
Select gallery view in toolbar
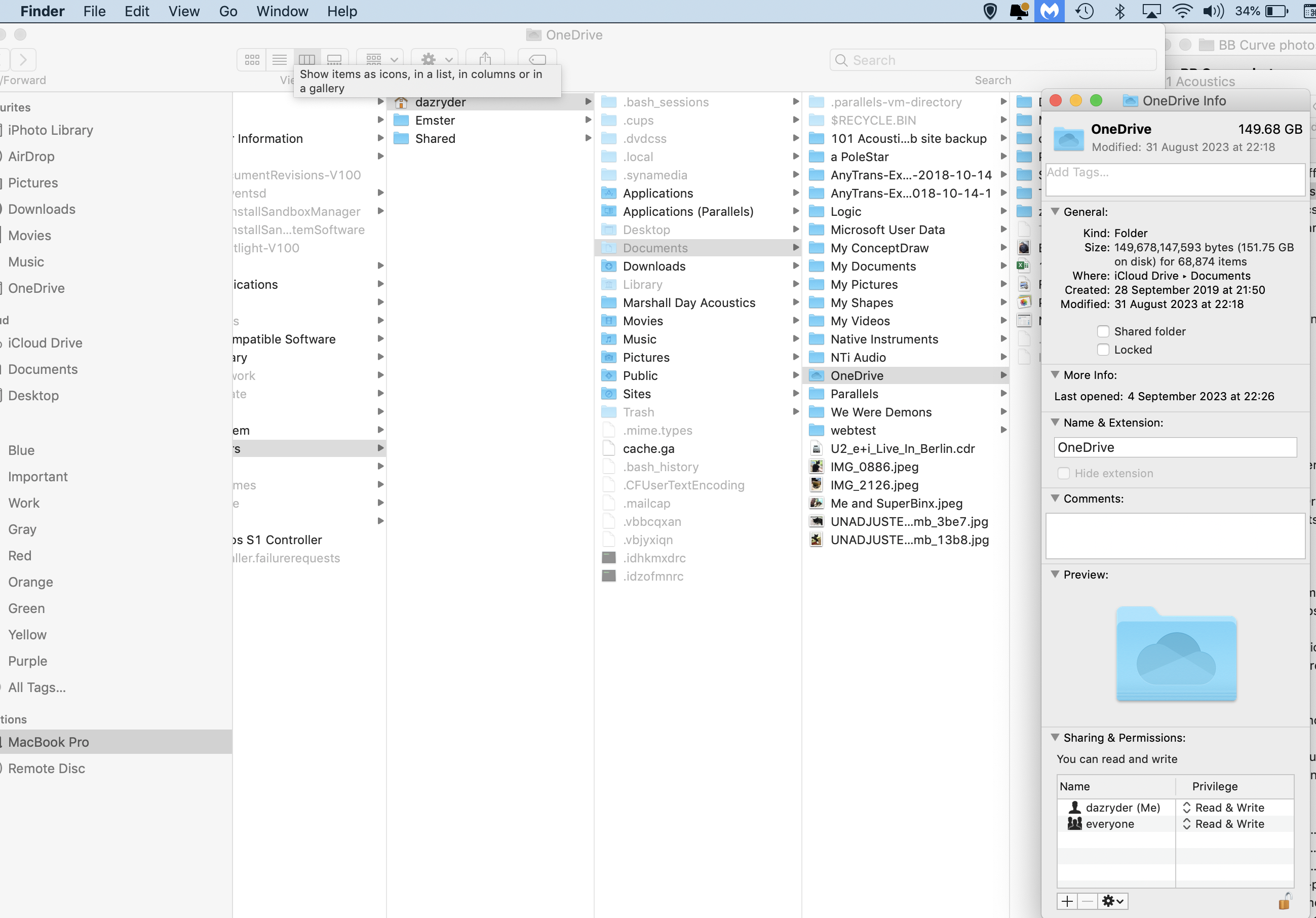coord(334,59)
